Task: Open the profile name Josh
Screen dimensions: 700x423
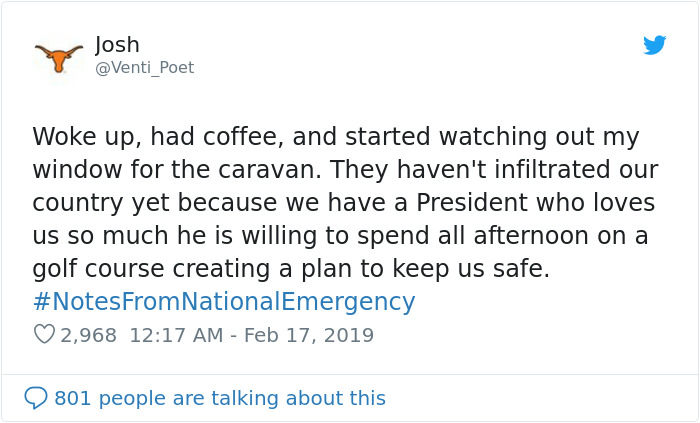Action: pyautogui.click(x=117, y=45)
